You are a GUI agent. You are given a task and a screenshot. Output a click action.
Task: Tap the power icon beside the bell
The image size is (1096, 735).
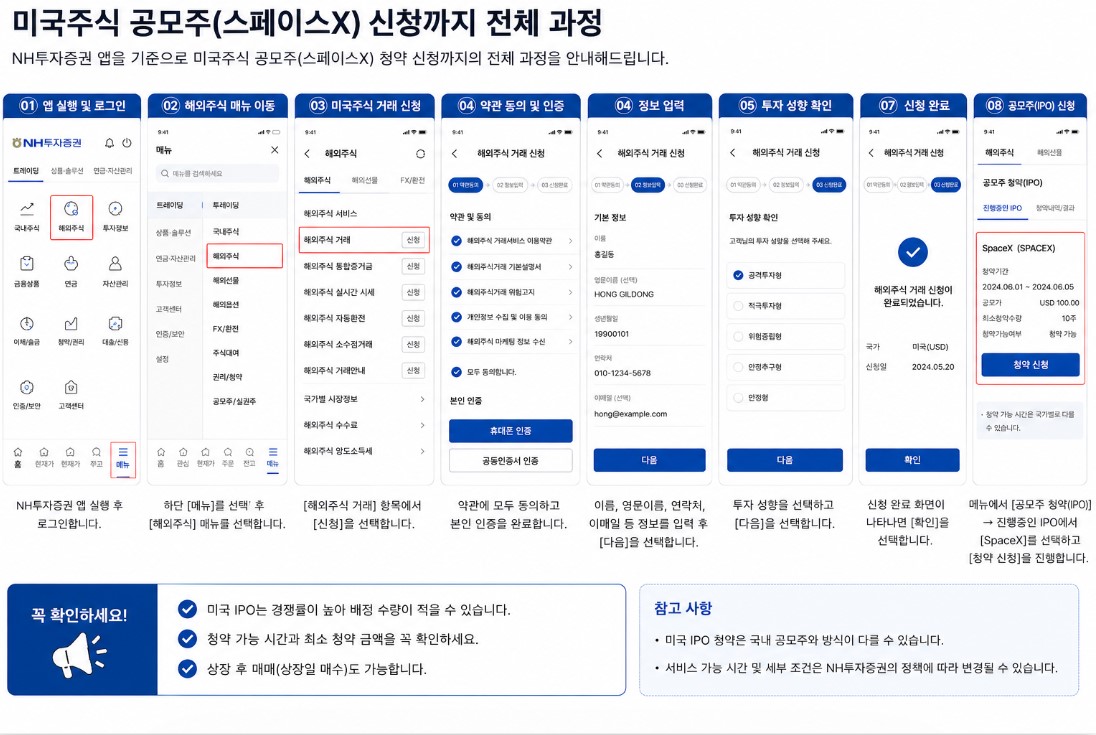tap(127, 143)
